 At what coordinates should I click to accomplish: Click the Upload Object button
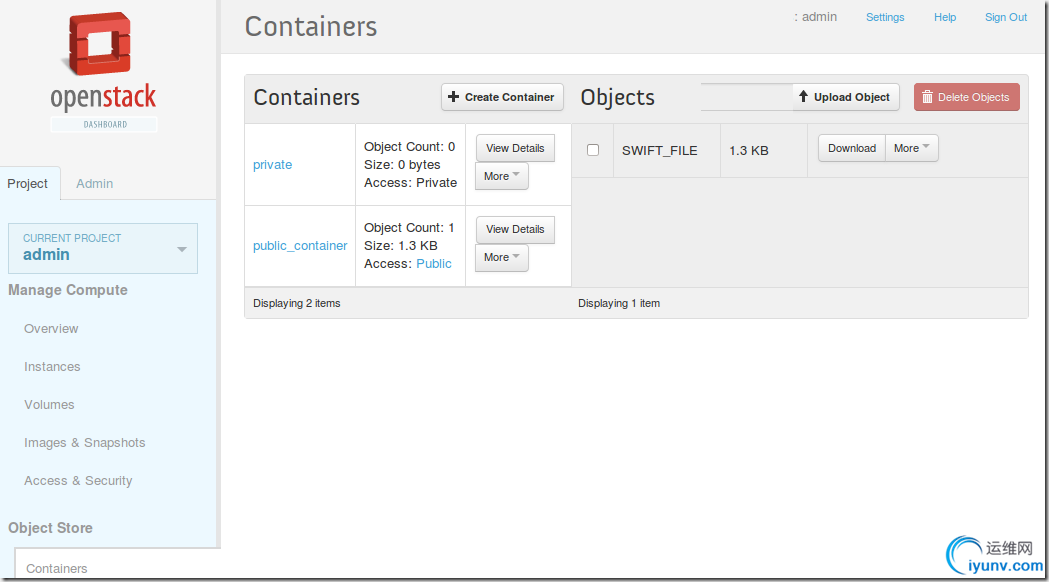[845, 97]
